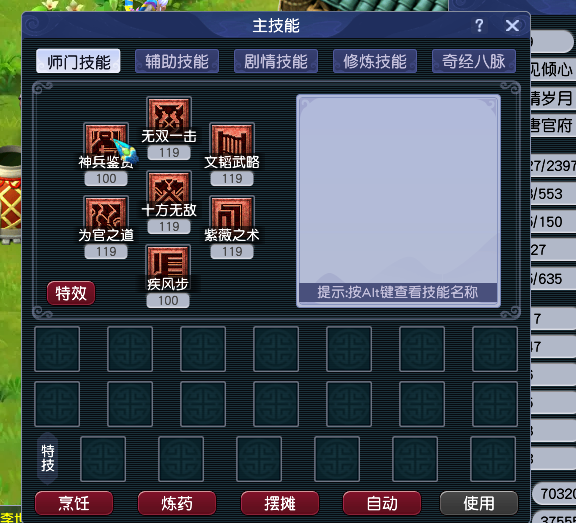Switch to the 修炼技能 tab

375,61
